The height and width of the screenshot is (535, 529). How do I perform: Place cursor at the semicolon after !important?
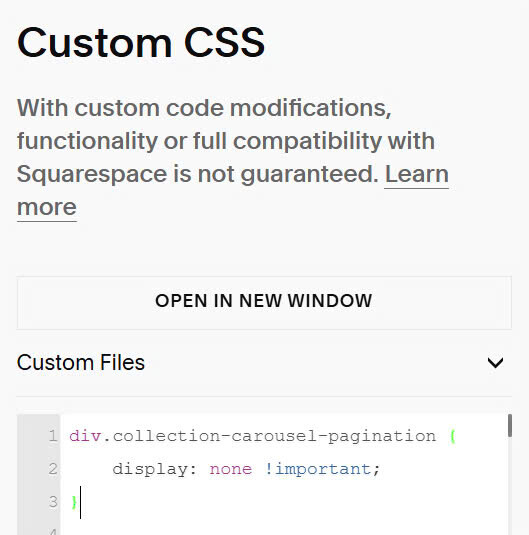point(376,470)
